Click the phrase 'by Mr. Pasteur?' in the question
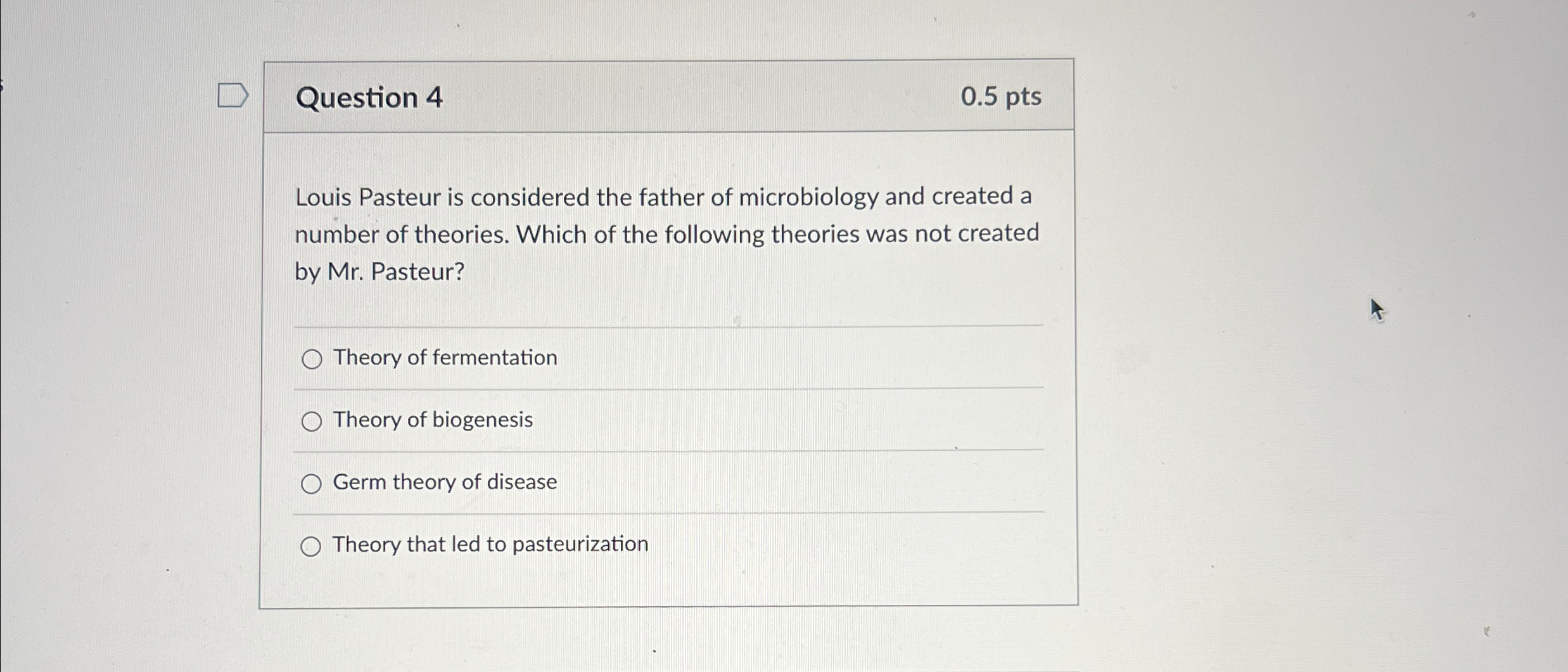This screenshot has height=672, width=1568. tap(378, 273)
